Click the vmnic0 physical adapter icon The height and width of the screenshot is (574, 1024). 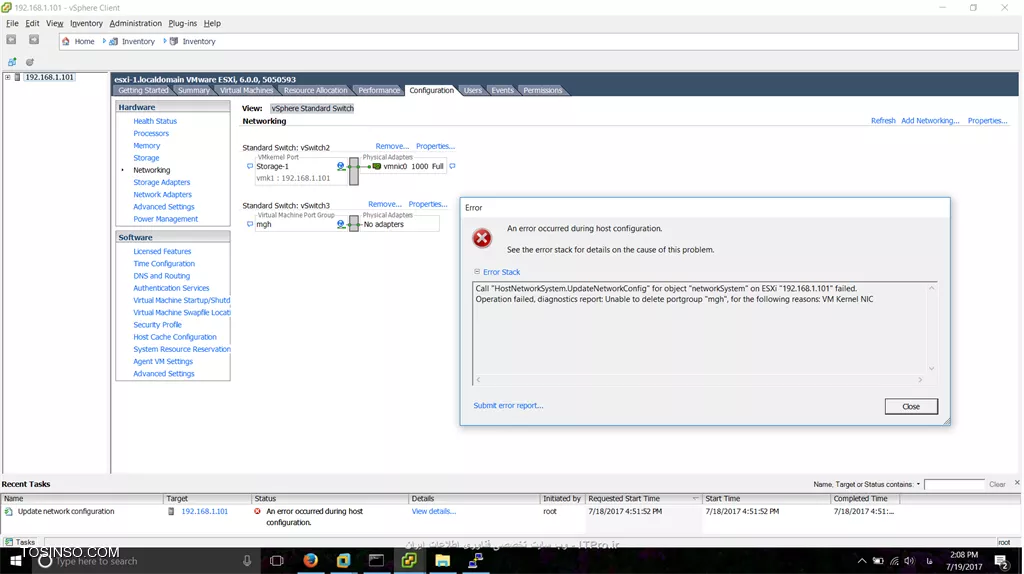[x=377, y=167]
